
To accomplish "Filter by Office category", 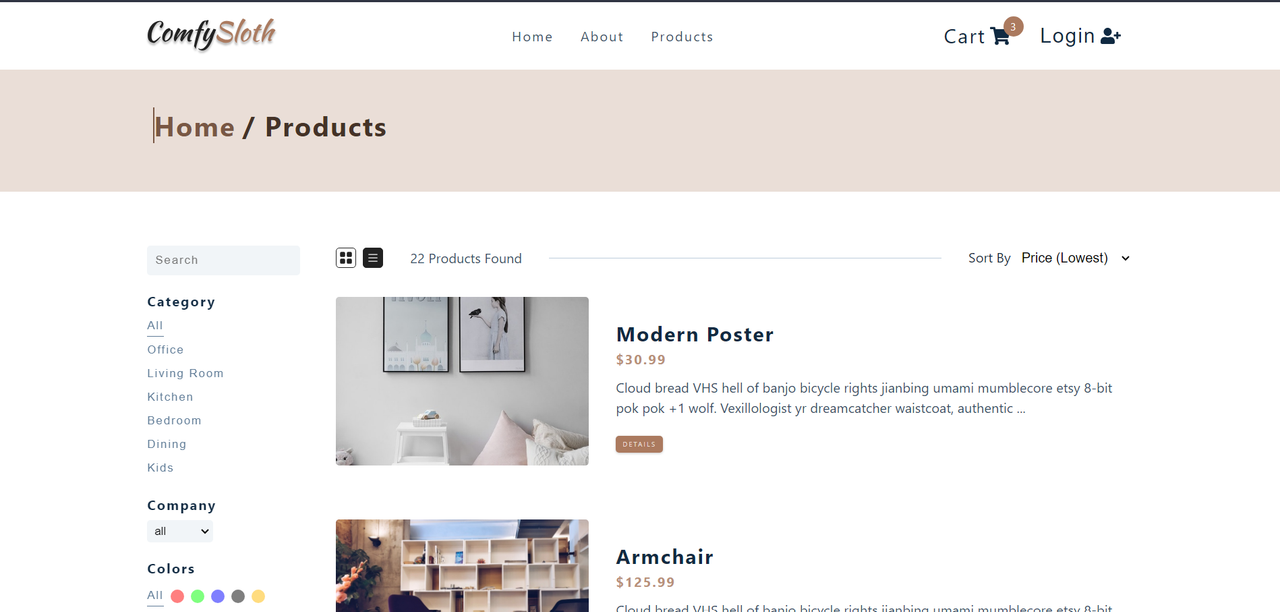I will [x=165, y=350].
